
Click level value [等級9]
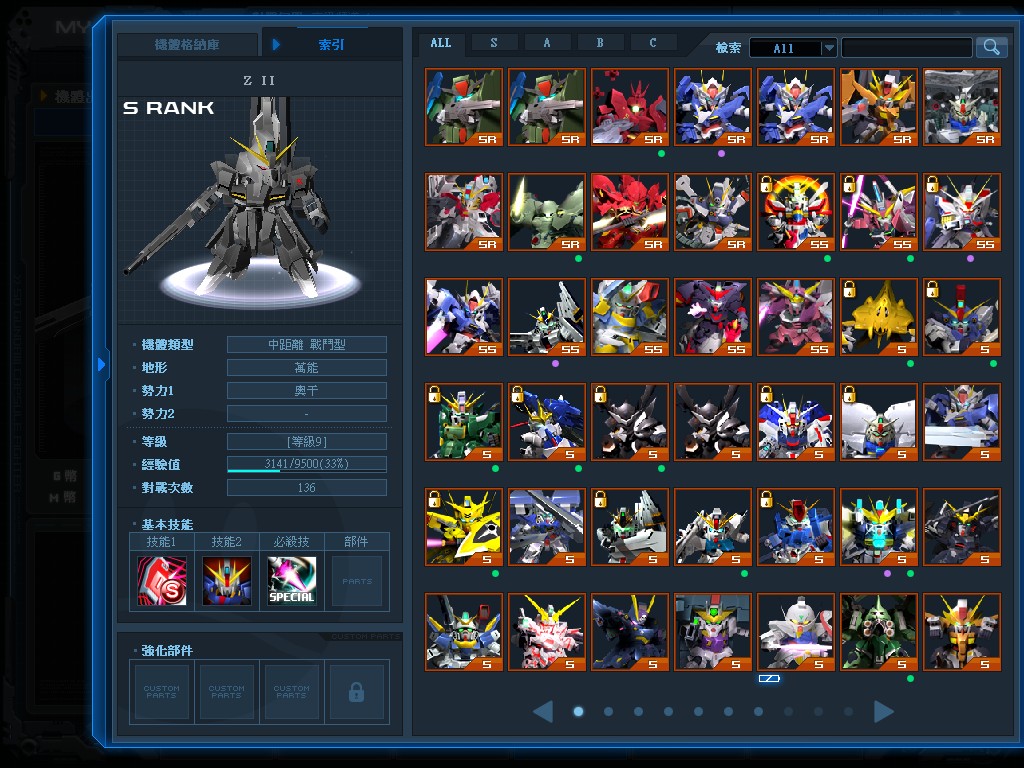point(306,441)
